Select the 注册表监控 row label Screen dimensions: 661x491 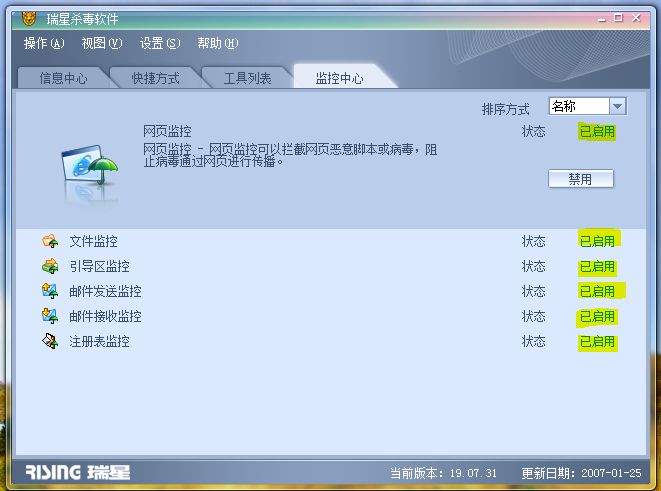tap(99, 341)
